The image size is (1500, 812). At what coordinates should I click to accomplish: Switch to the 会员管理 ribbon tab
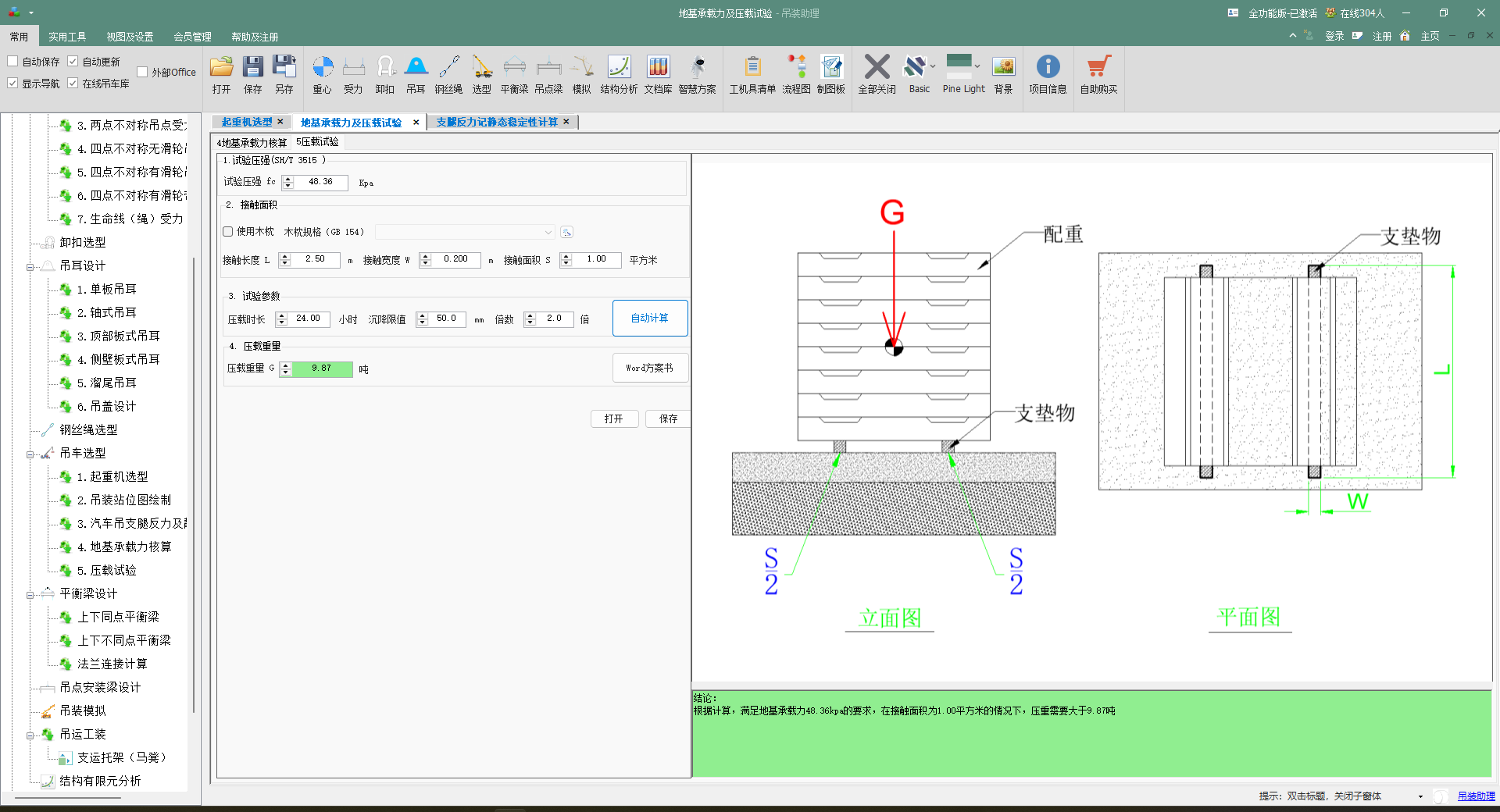click(192, 37)
